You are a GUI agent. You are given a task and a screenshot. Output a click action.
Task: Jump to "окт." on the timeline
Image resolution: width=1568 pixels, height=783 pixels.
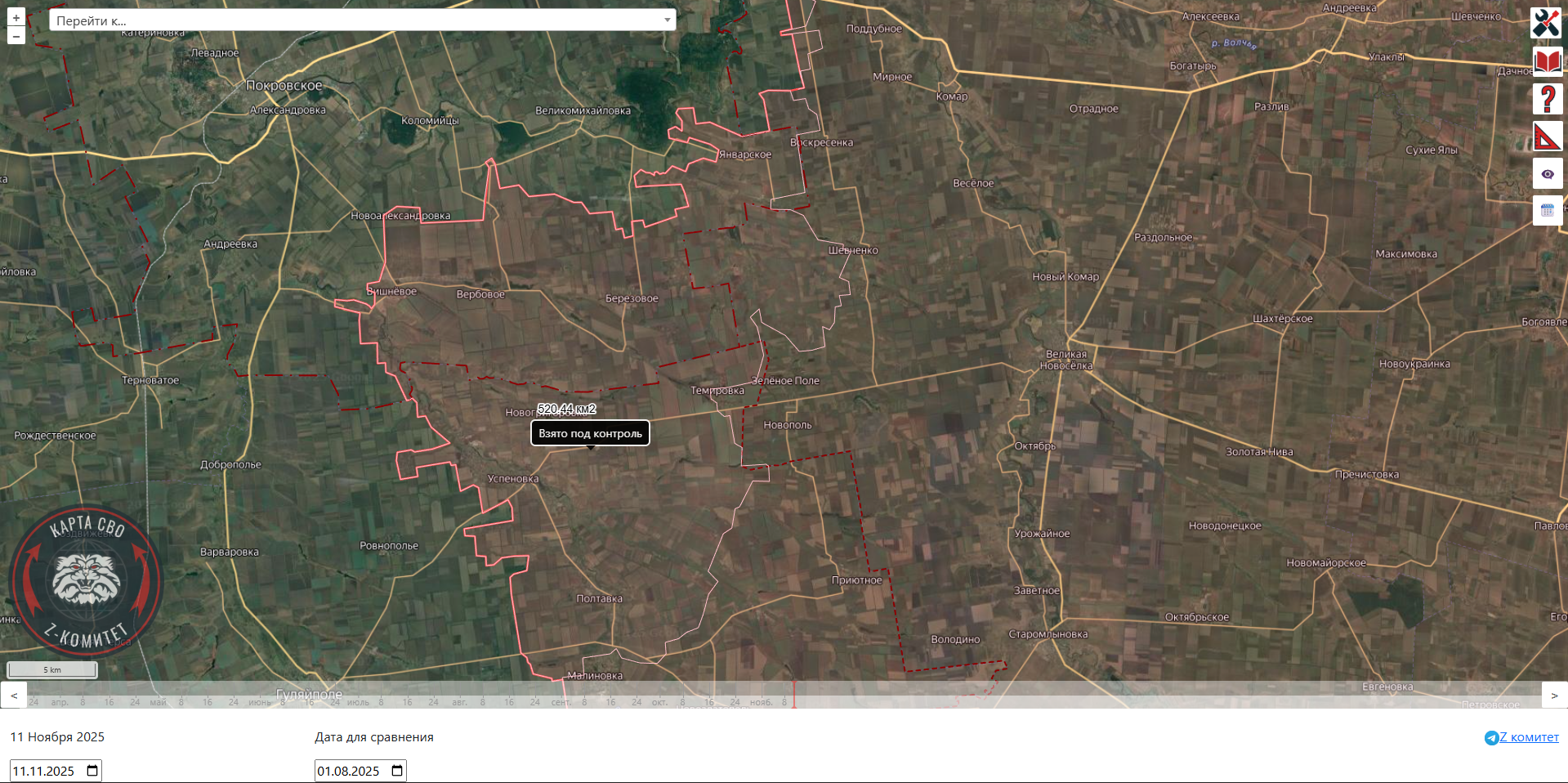point(659,702)
